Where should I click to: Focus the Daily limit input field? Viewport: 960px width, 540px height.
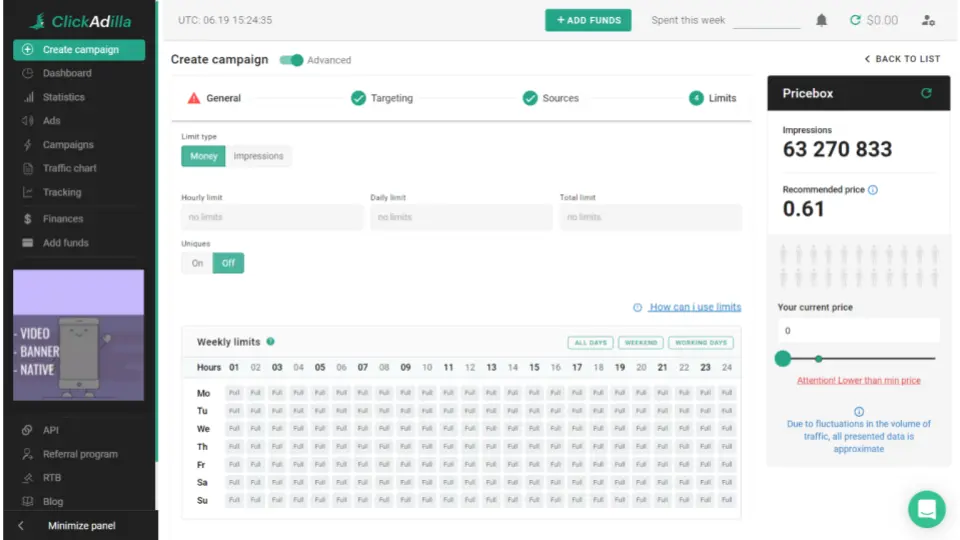coord(460,217)
